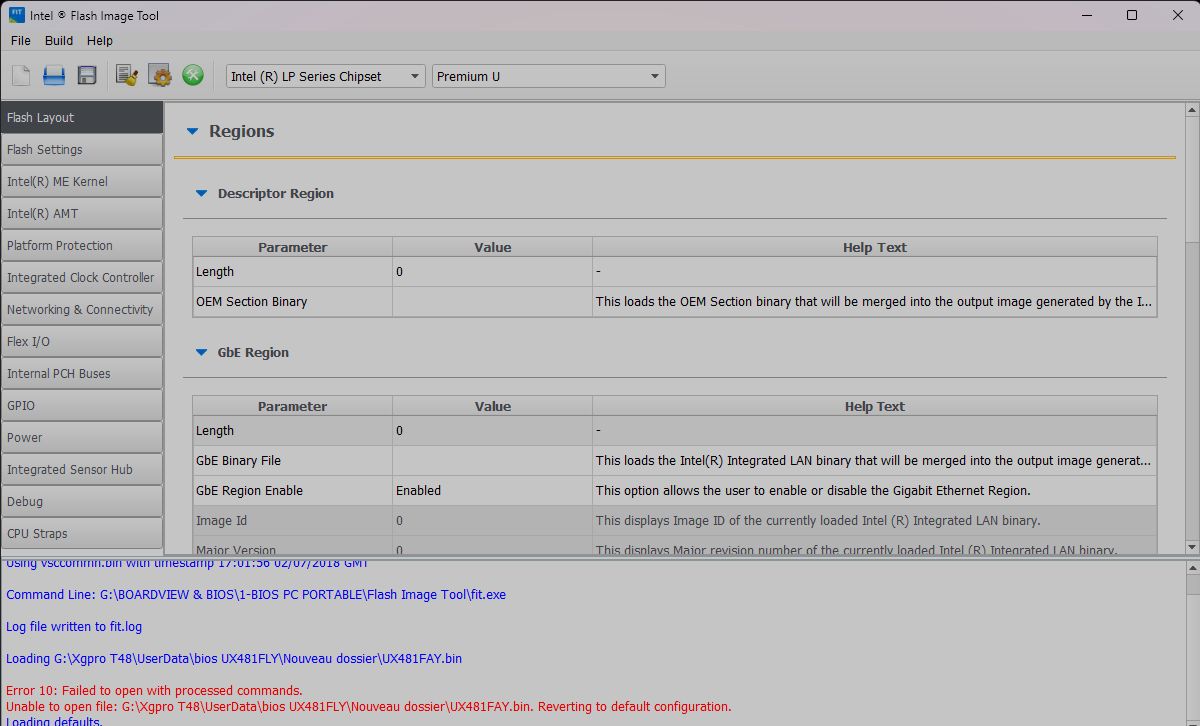1200x726 pixels.
Task: Open build settings gear icon
Action: pos(159,76)
